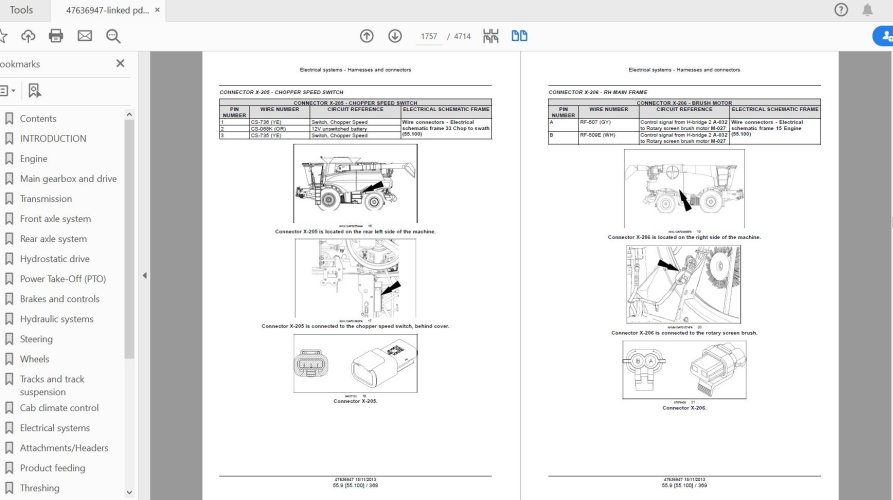Click the Connector X-206 plug illustration
This screenshot has height=500, width=893.
point(684,370)
